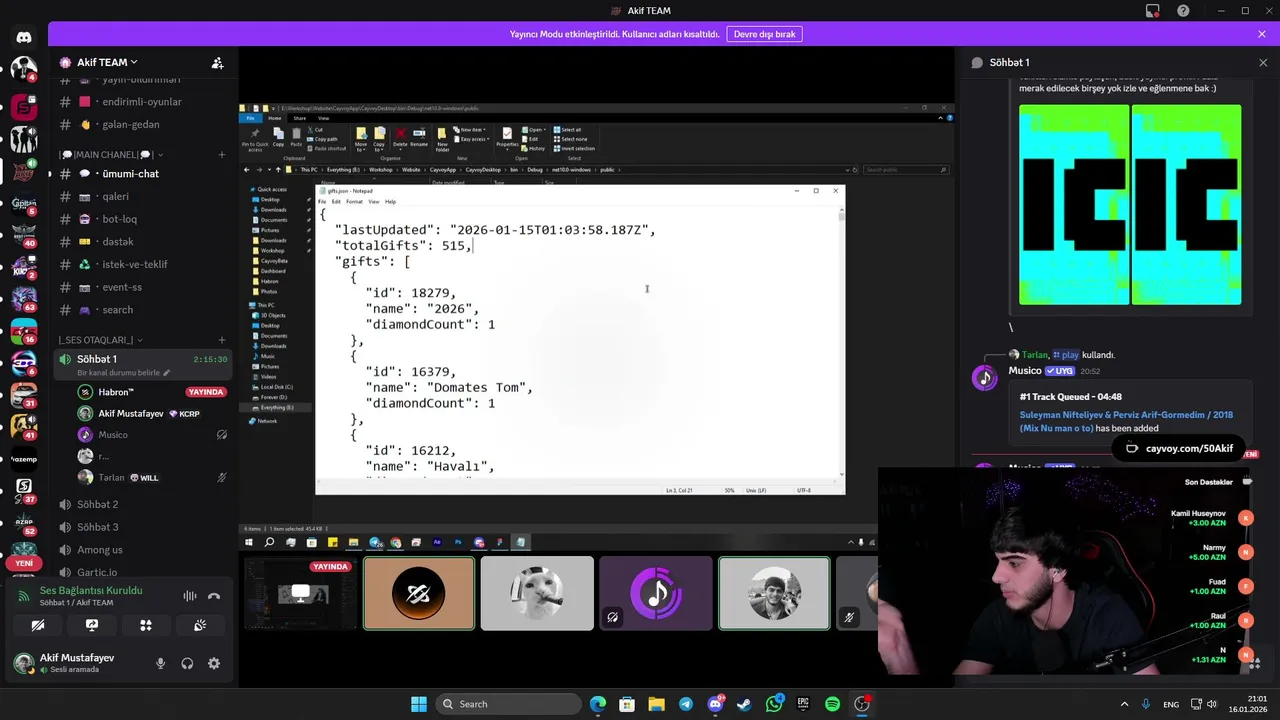
Task: Show hidden system tray icons chevron
Action: 1124,704
